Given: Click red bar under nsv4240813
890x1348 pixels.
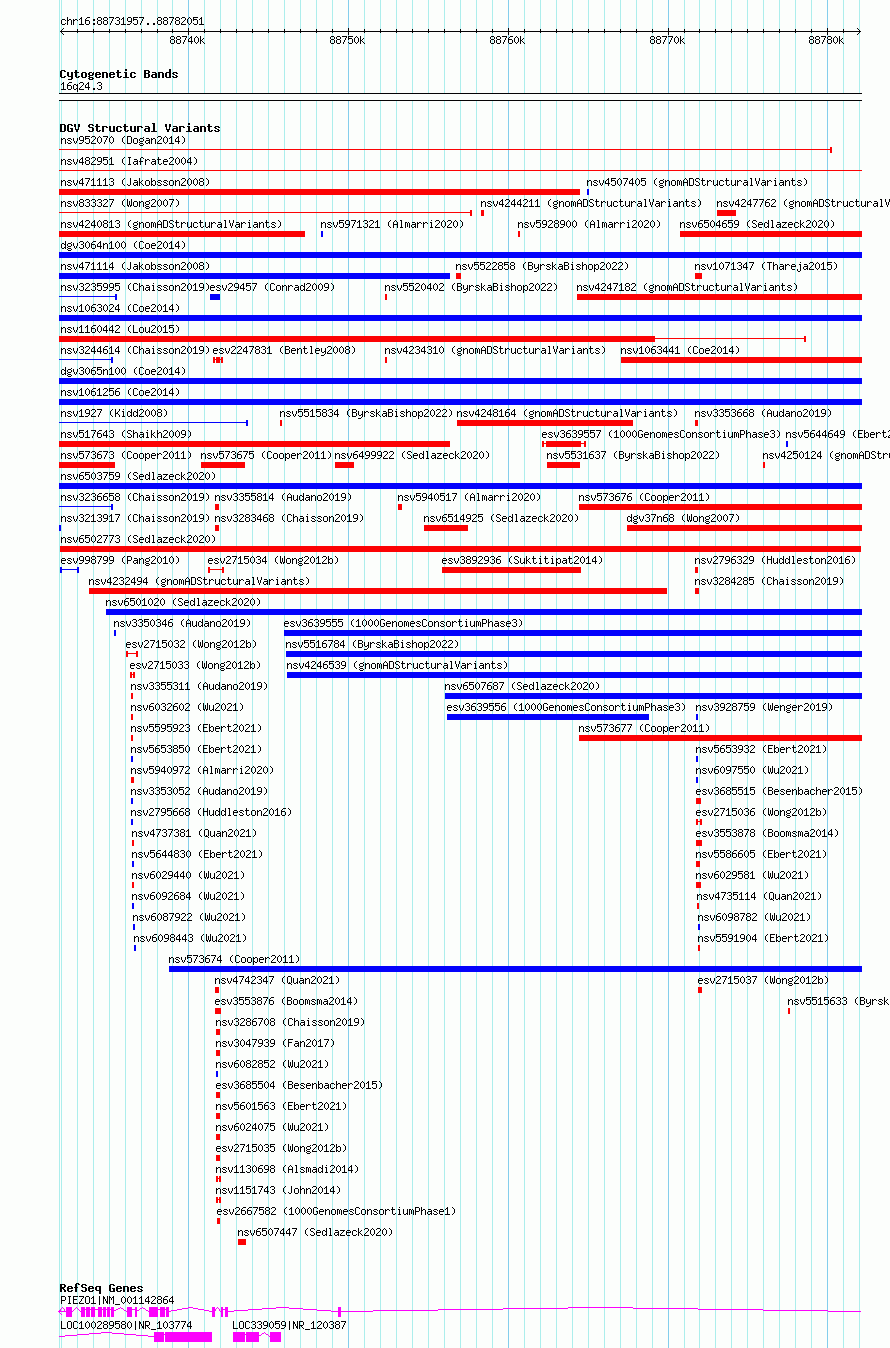Looking at the screenshot, I should tap(182, 234).
